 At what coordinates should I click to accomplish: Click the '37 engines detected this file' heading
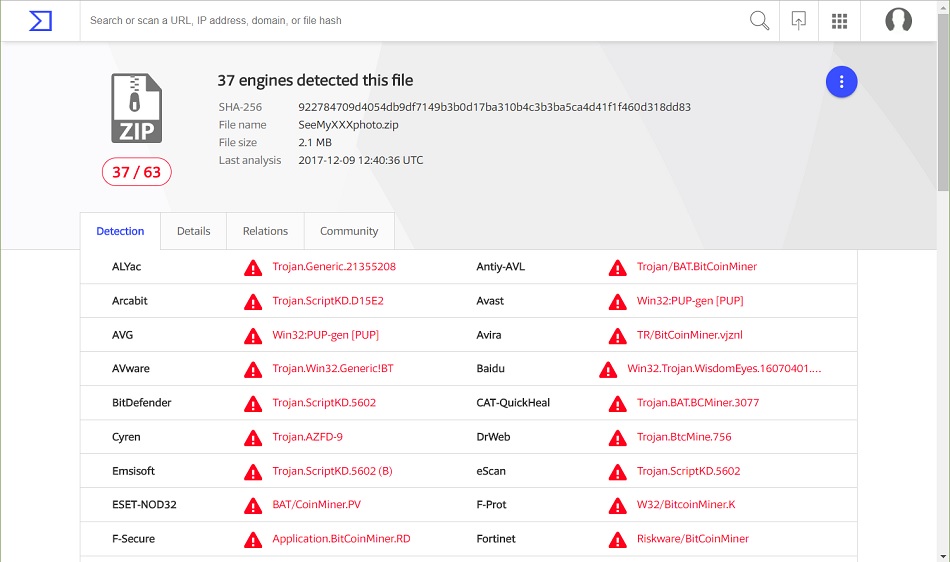(x=315, y=81)
